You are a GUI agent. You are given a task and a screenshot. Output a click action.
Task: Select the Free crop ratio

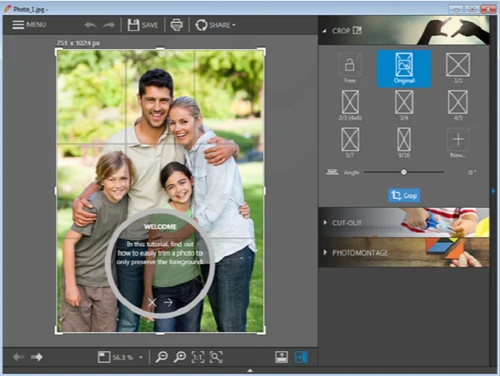pos(350,69)
